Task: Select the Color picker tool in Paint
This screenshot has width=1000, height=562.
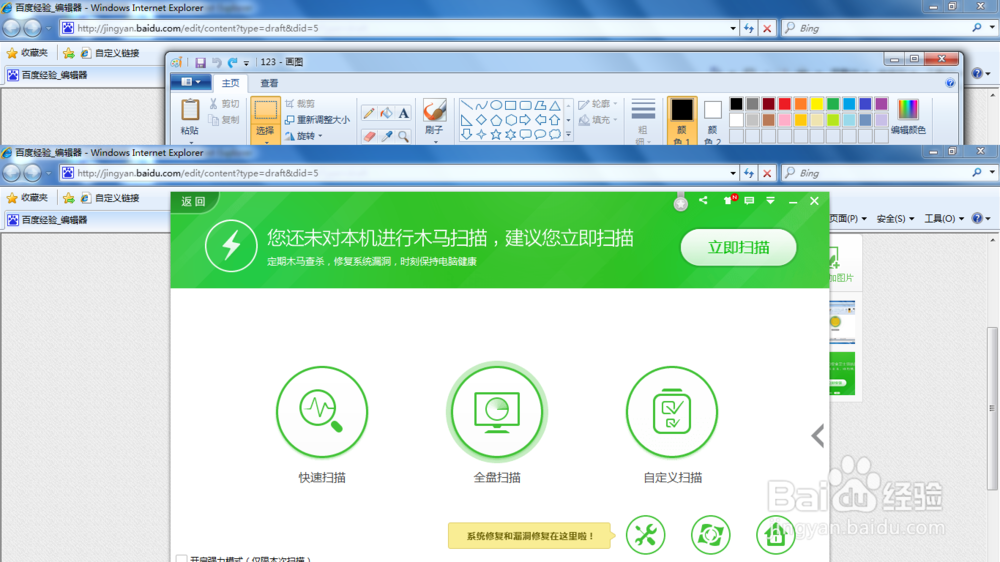Action: click(x=386, y=136)
